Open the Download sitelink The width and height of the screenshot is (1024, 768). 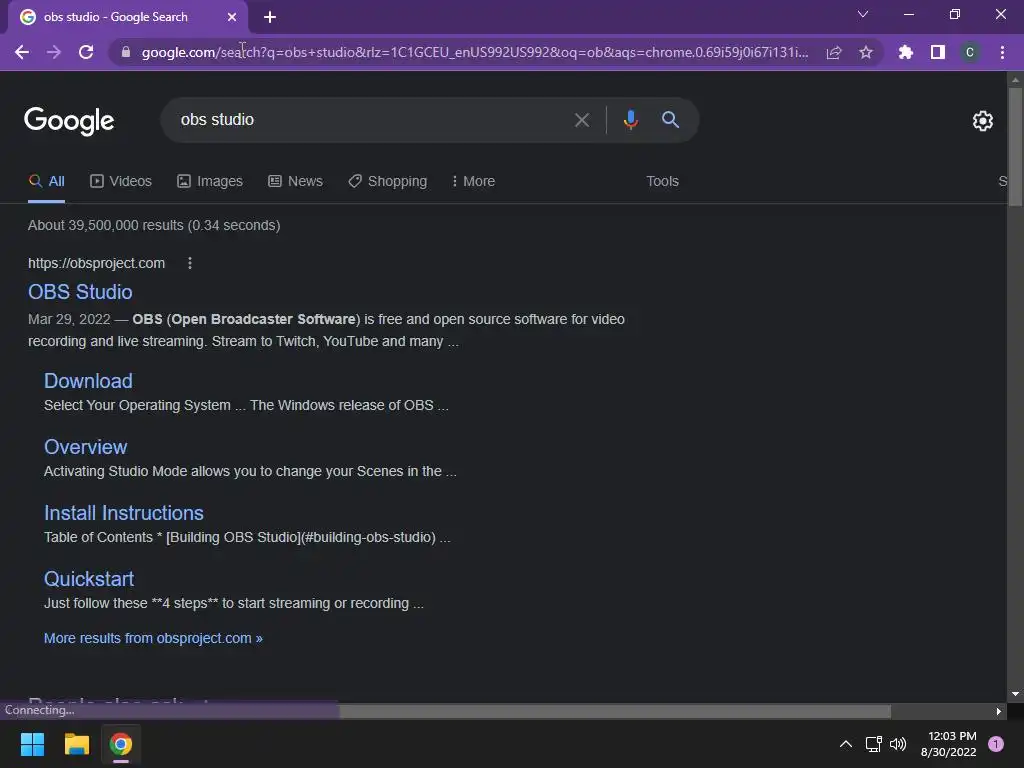coord(88,381)
